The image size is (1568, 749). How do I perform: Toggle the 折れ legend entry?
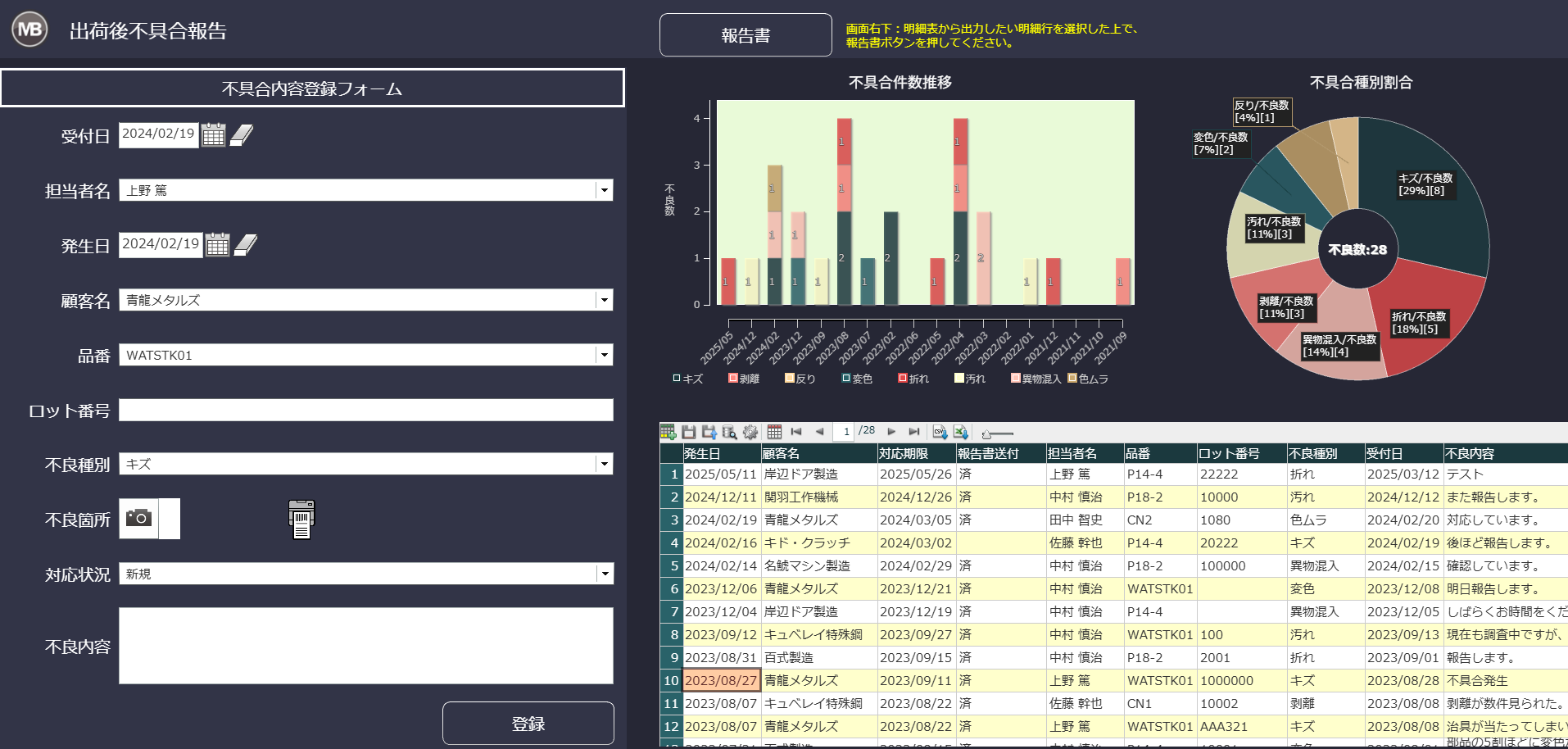tap(913, 379)
